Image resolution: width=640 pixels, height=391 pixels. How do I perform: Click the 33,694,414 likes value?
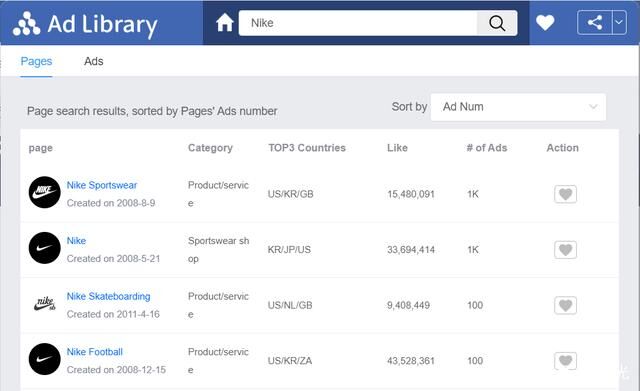411,250
